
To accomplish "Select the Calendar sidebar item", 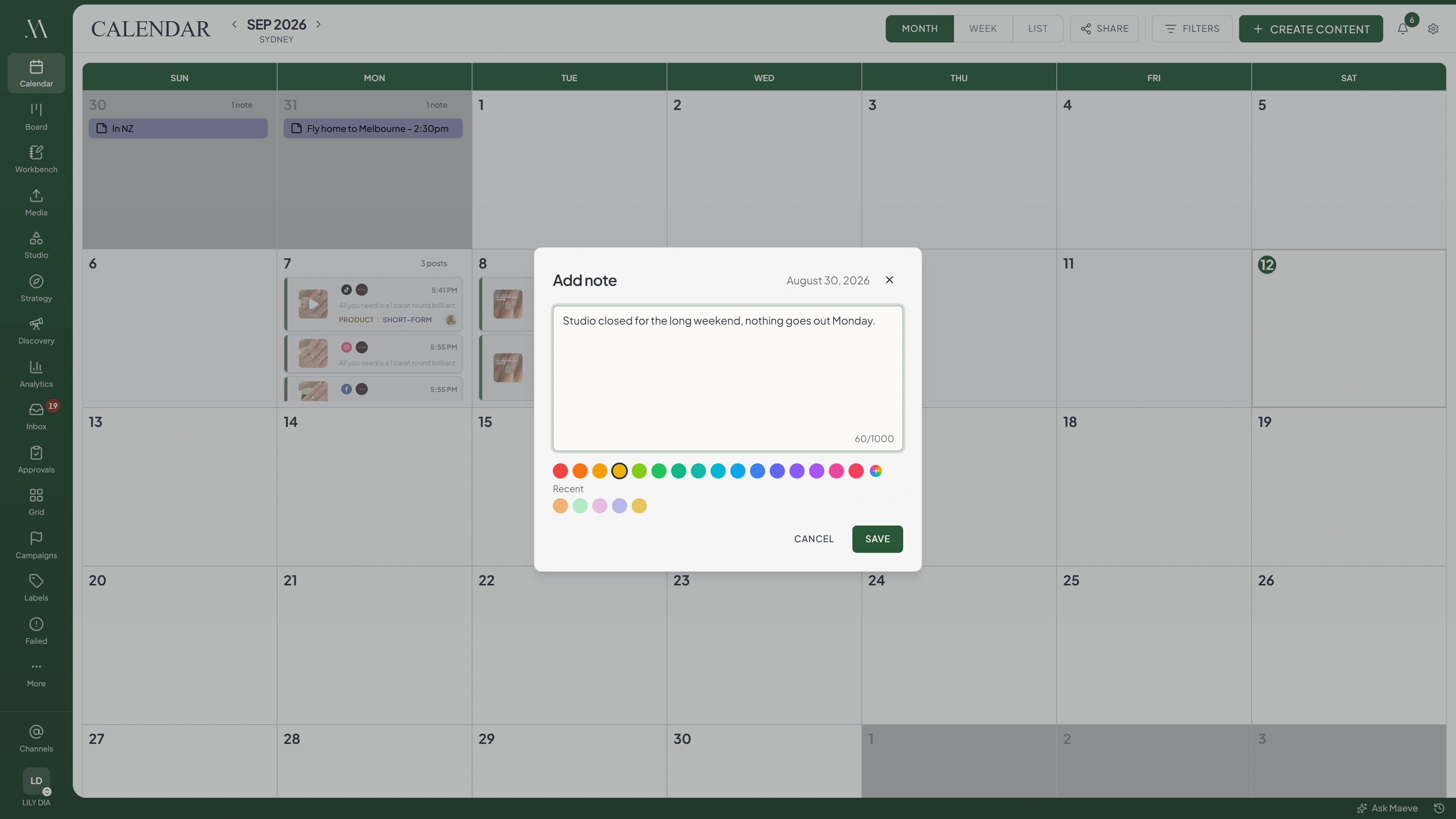I will pyautogui.click(x=36, y=74).
